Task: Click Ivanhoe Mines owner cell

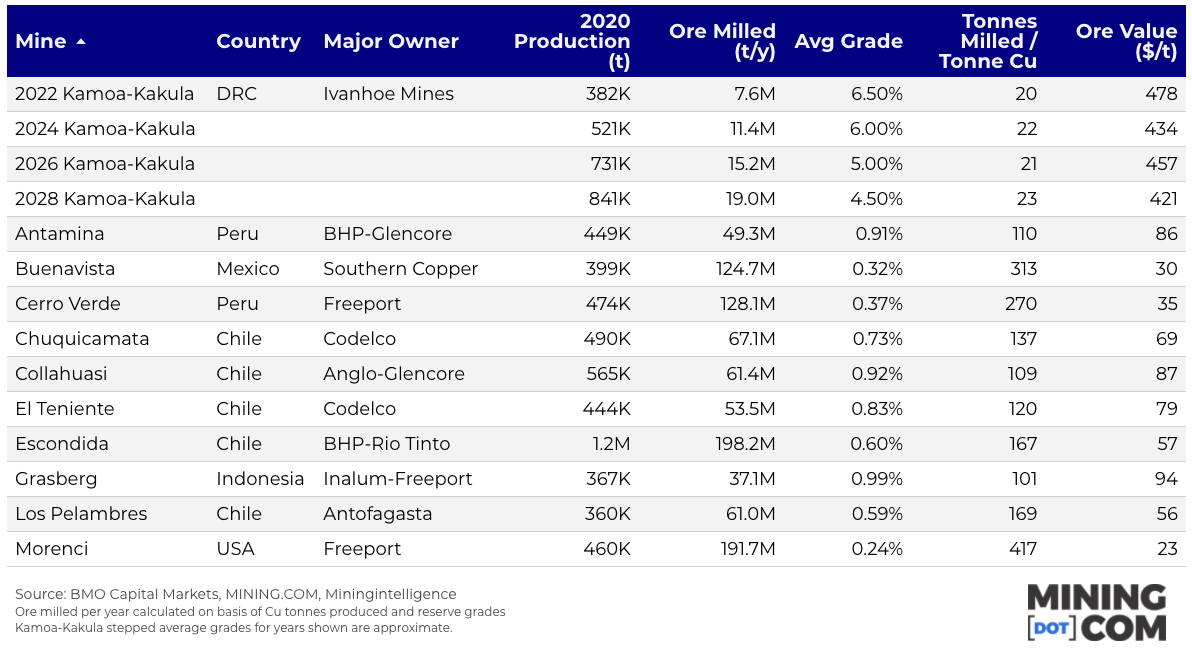Action: click(388, 94)
